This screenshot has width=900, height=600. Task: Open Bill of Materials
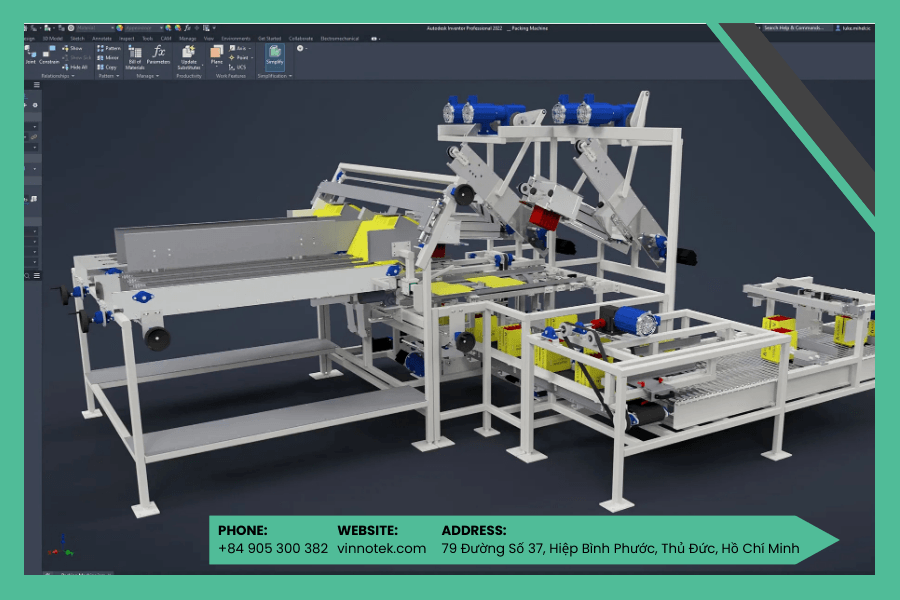pos(135,57)
